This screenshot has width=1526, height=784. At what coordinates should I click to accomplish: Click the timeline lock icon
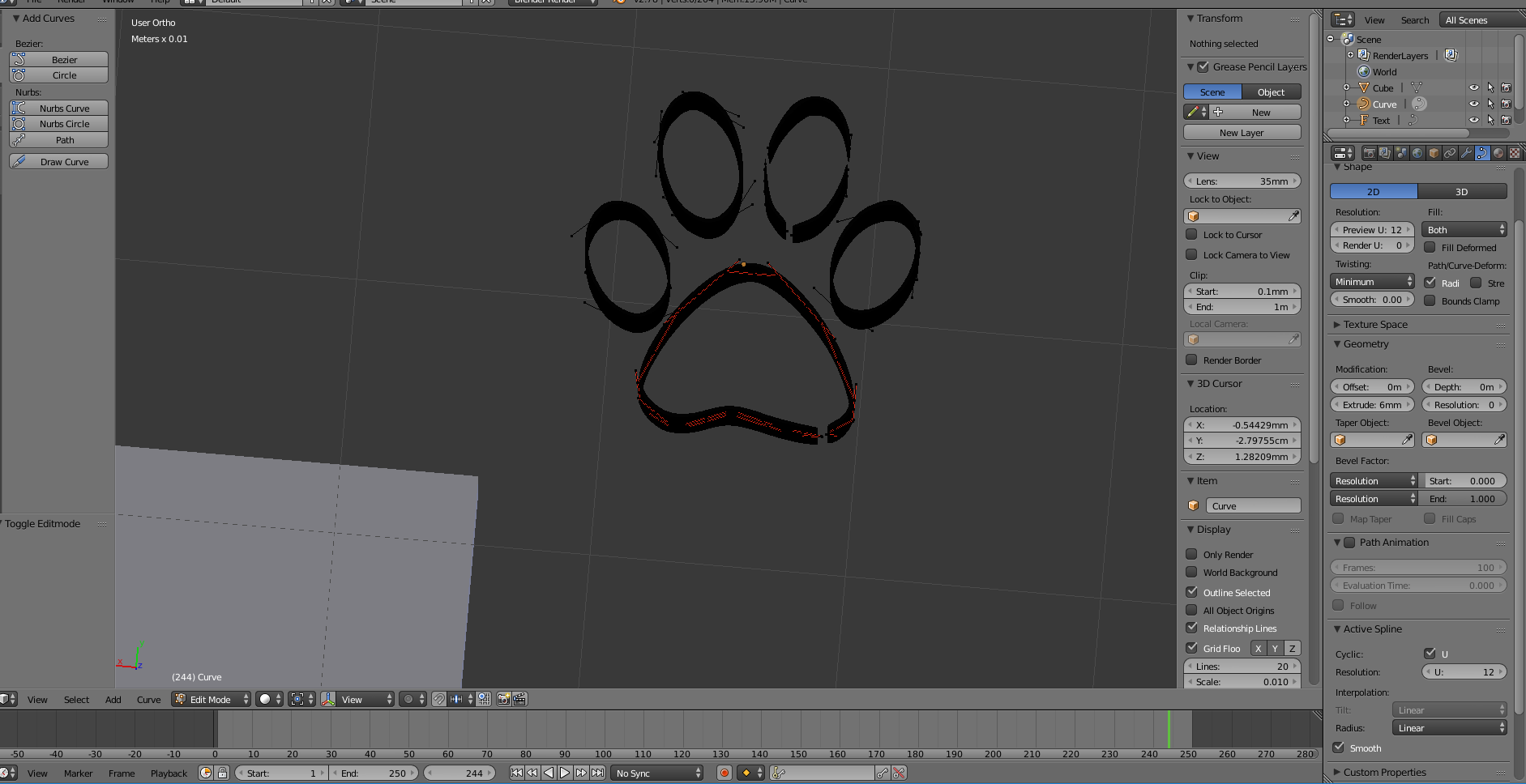pyautogui.click(x=222, y=773)
